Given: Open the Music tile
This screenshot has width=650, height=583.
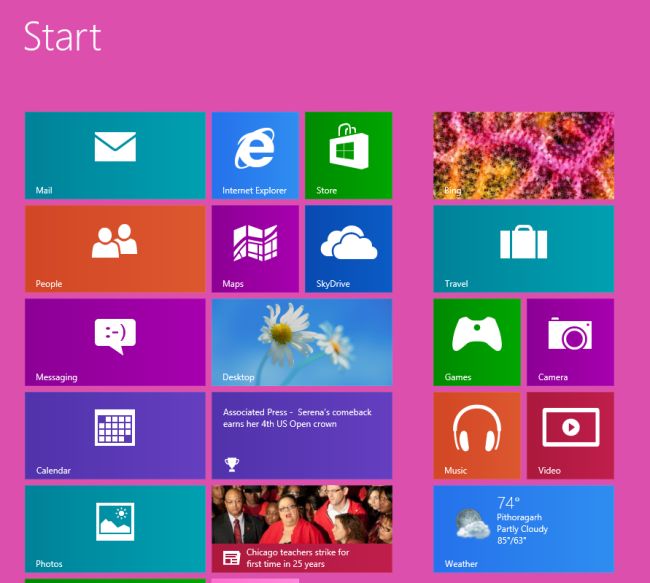Looking at the screenshot, I should 477,435.
